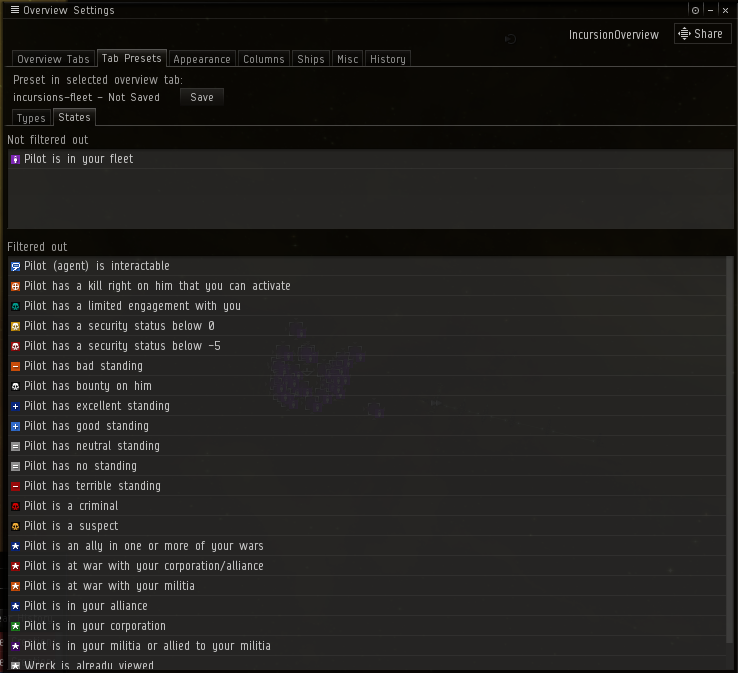Switch to the Types sub-tab

[31, 118]
